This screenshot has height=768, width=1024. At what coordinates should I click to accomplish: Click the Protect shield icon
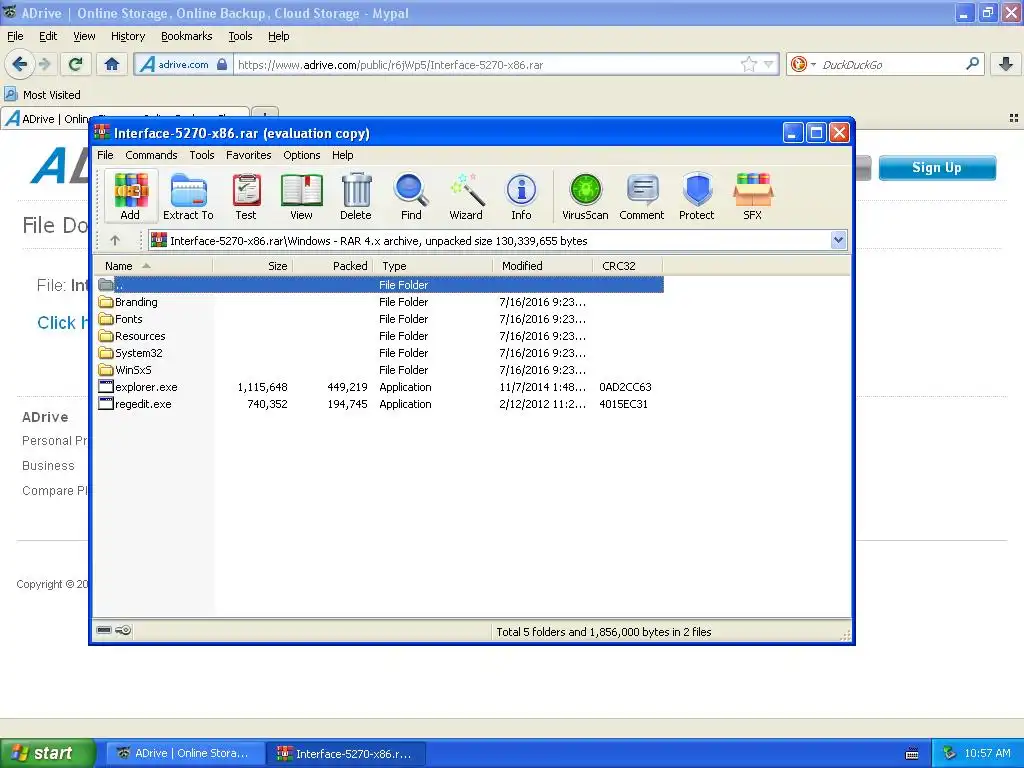pyautogui.click(x=697, y=196)
